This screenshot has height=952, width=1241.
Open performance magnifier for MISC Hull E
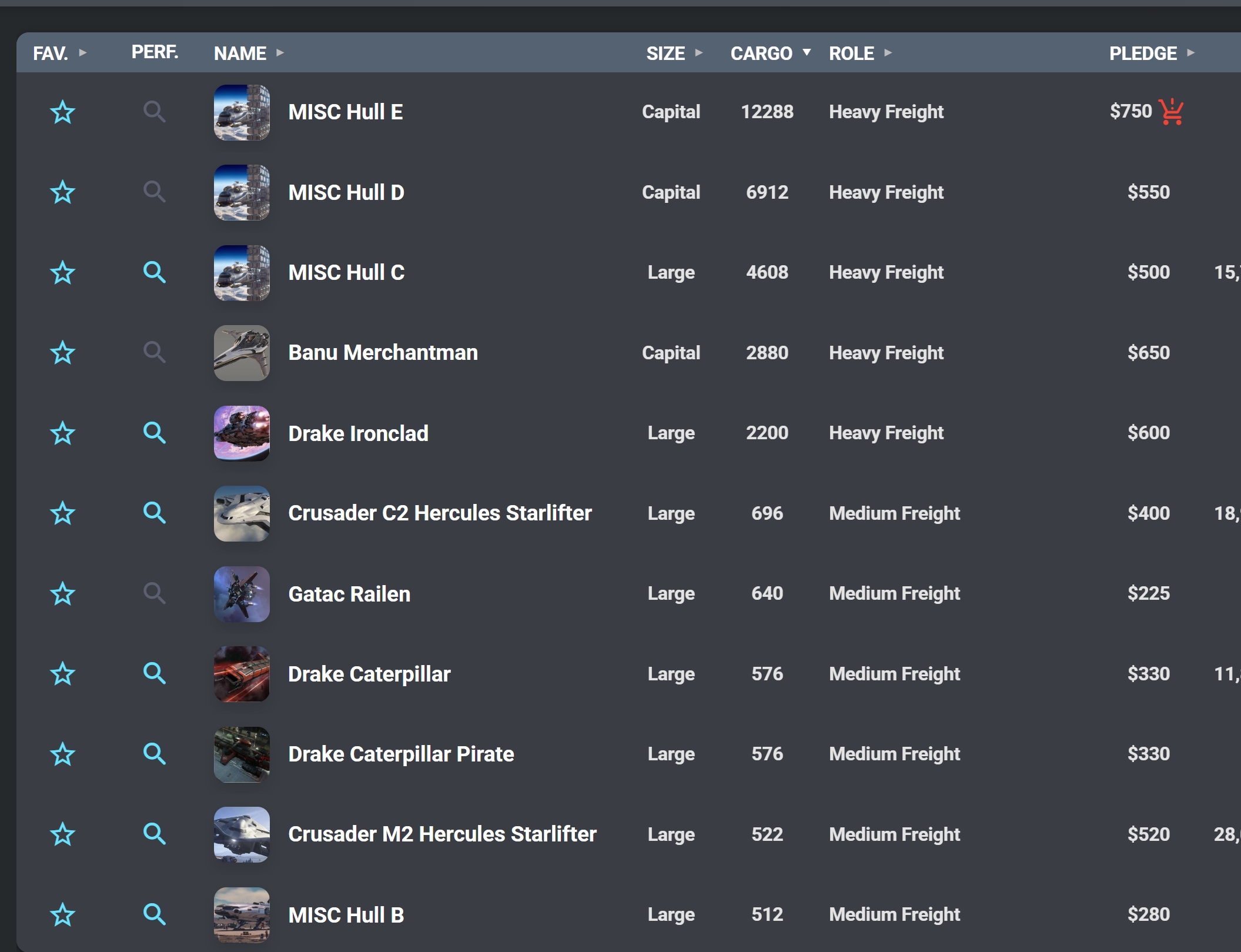(155, 111)
